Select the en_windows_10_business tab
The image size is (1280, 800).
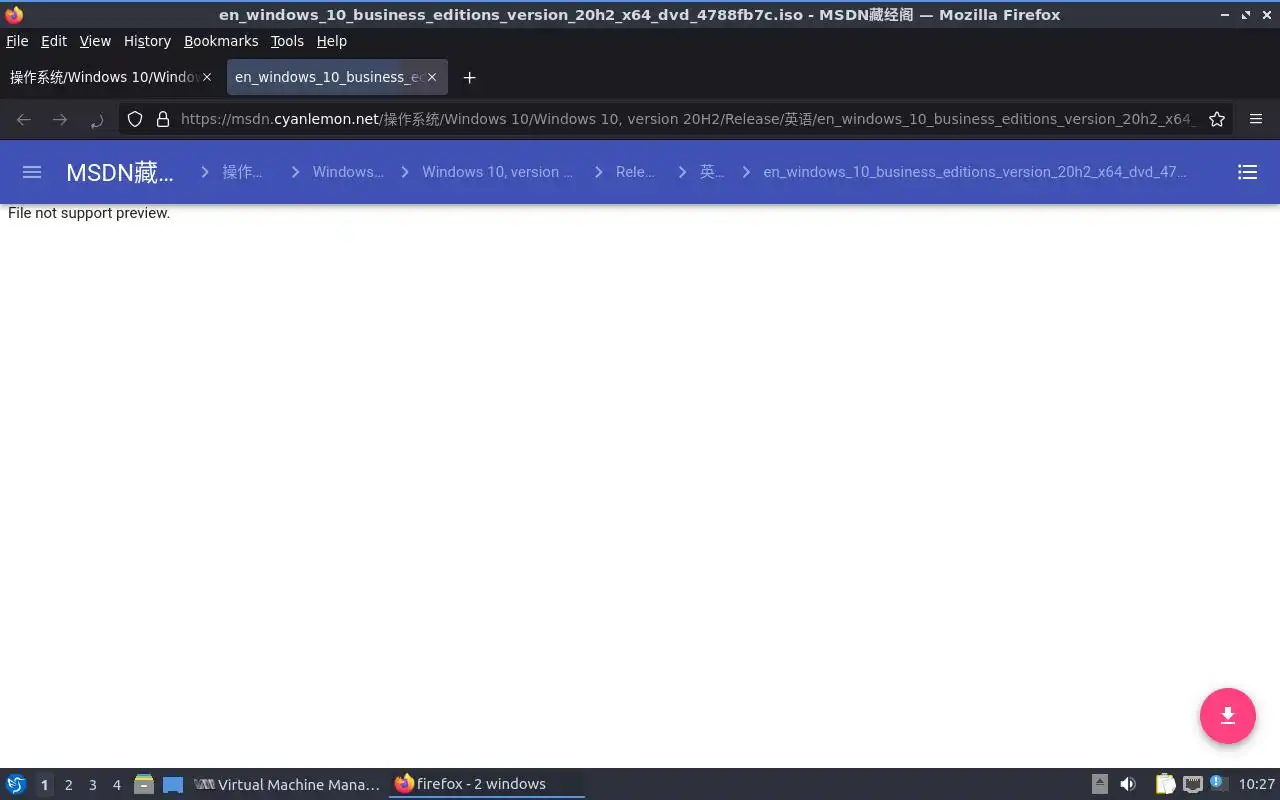click(x=326, y=77)
